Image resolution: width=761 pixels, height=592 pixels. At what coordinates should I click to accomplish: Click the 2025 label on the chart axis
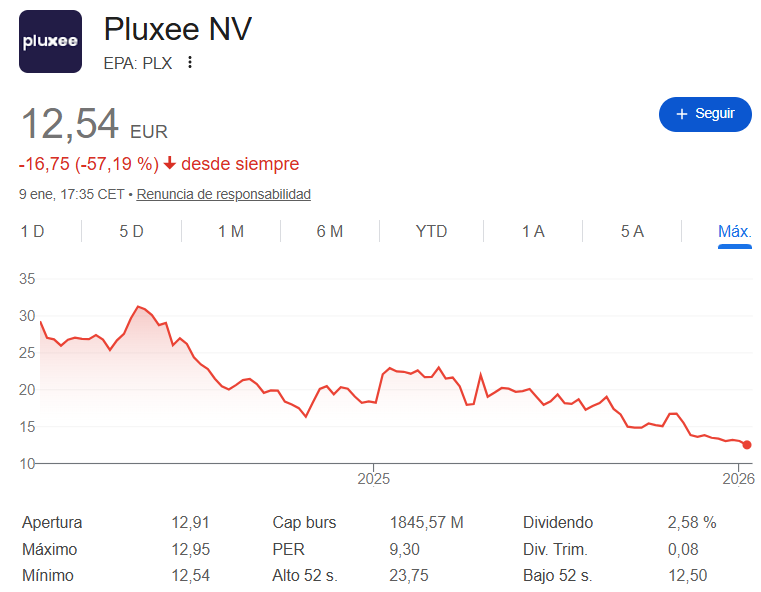tap(373, 478)
